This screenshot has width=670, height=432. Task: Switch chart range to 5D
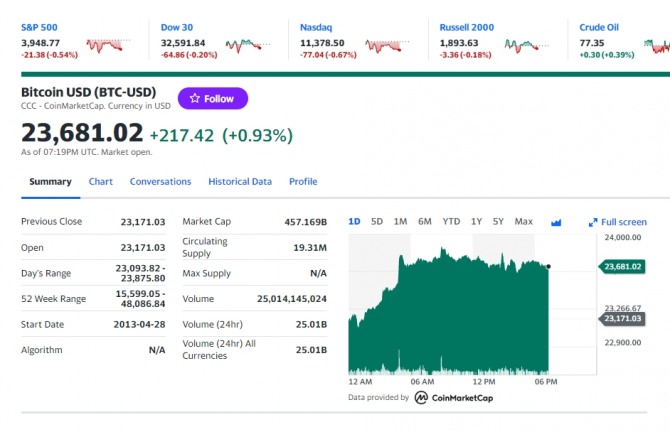(x=377, y=221)
